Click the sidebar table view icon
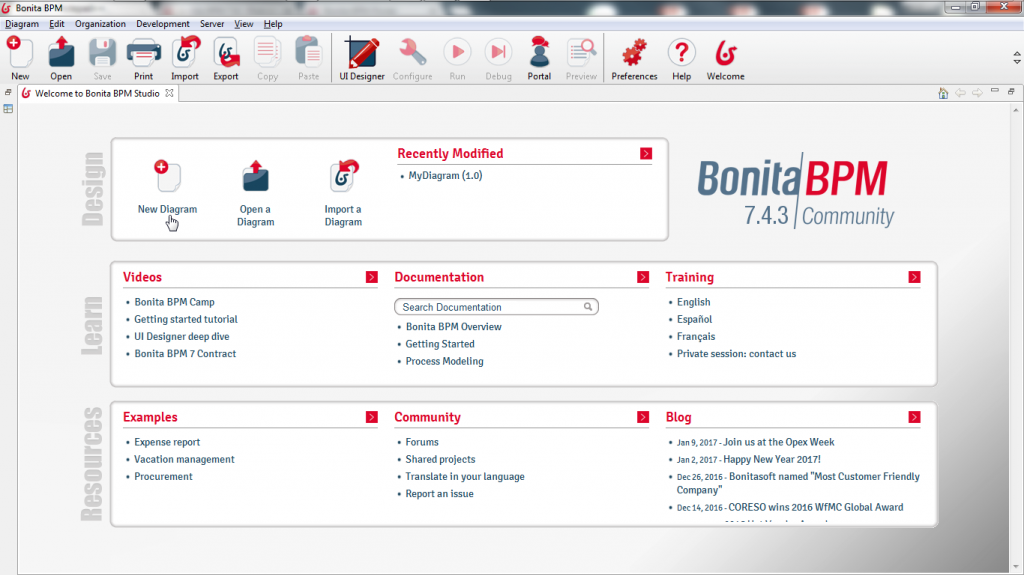The height and width of the screenshot is (575, 1024). 8,109
